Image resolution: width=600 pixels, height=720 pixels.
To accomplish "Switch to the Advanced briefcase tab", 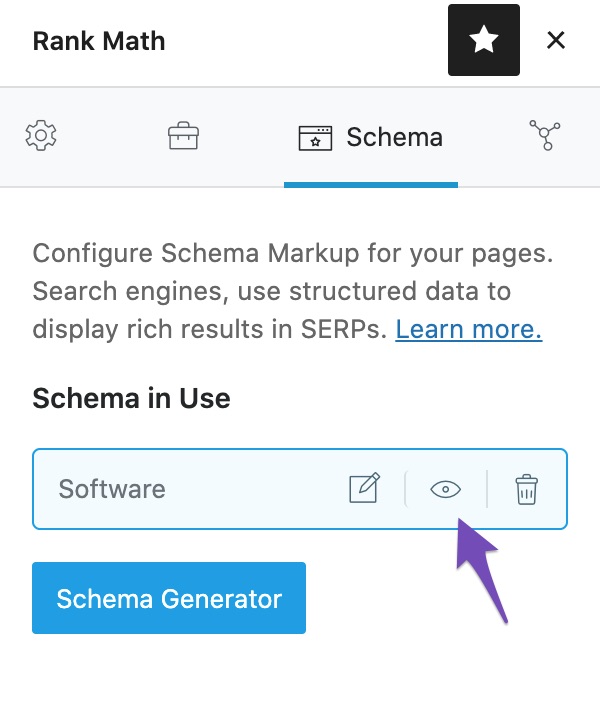I will point(183,136).
